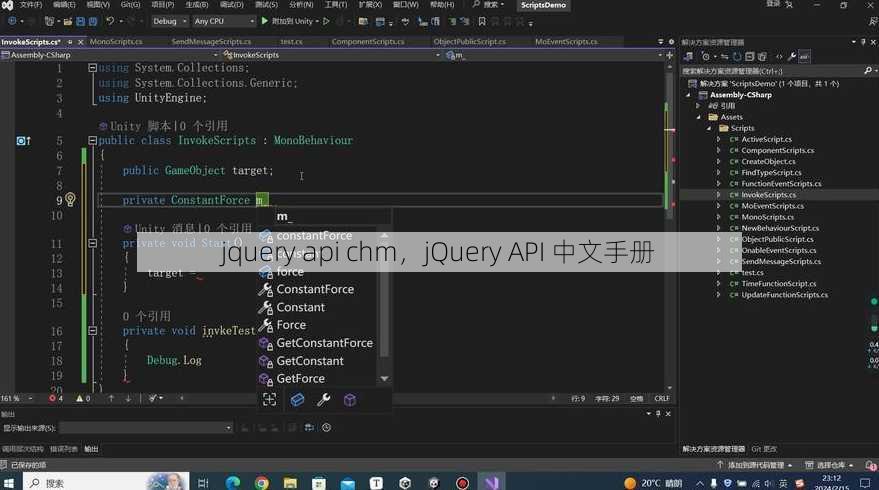
Task: Click the error count indicator in editor status
Action: coord(55,398)
